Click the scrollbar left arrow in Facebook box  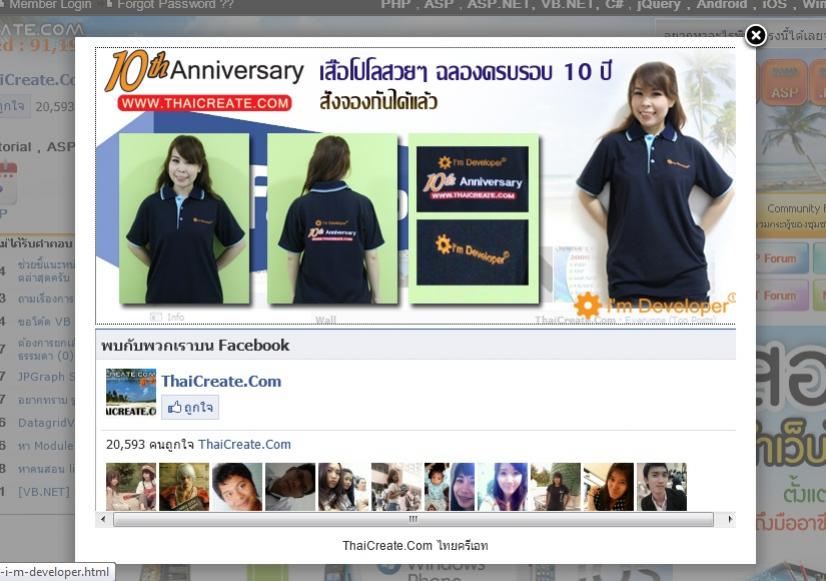[103, 519]
